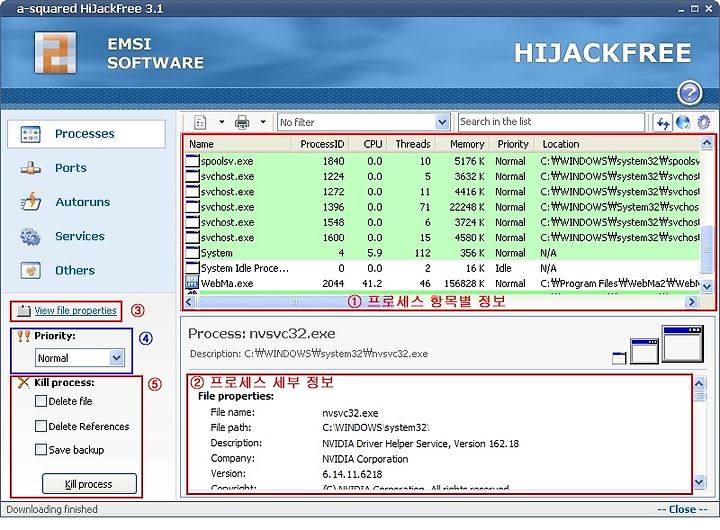
Task: Click the NVIDIA Corporation company value
Action: [x=365, y=459]
